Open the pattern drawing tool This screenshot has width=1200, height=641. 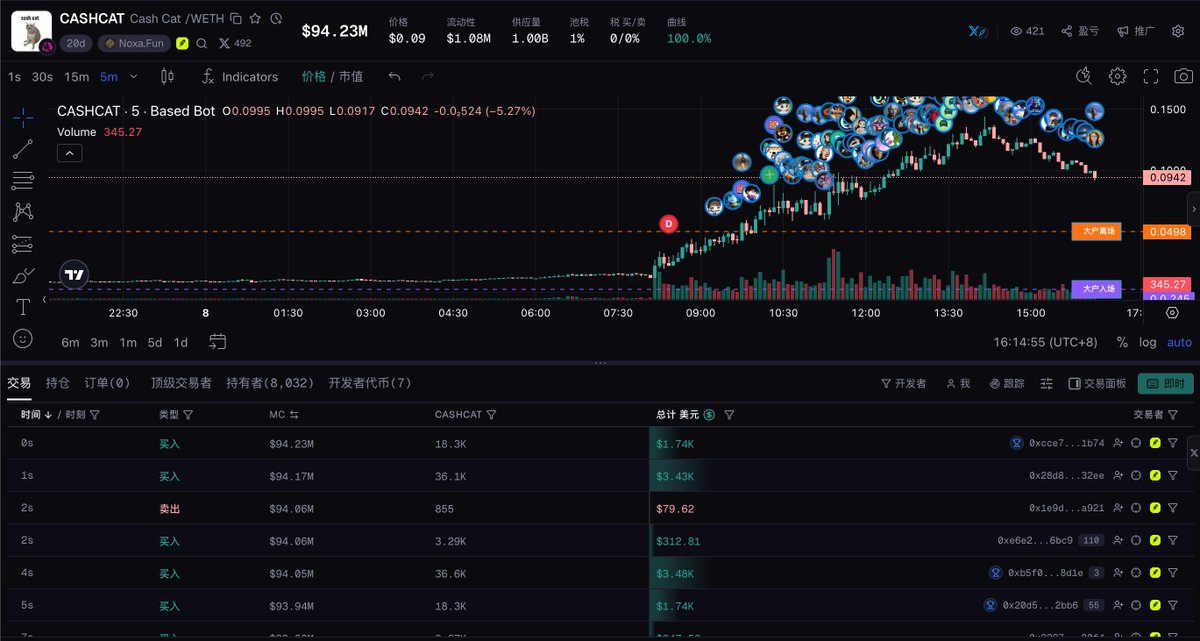click(22, 212)
